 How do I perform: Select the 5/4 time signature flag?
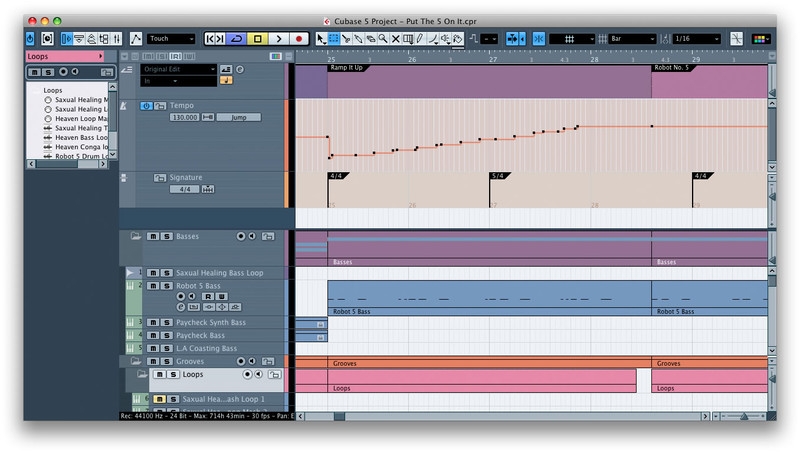point(498,176)
